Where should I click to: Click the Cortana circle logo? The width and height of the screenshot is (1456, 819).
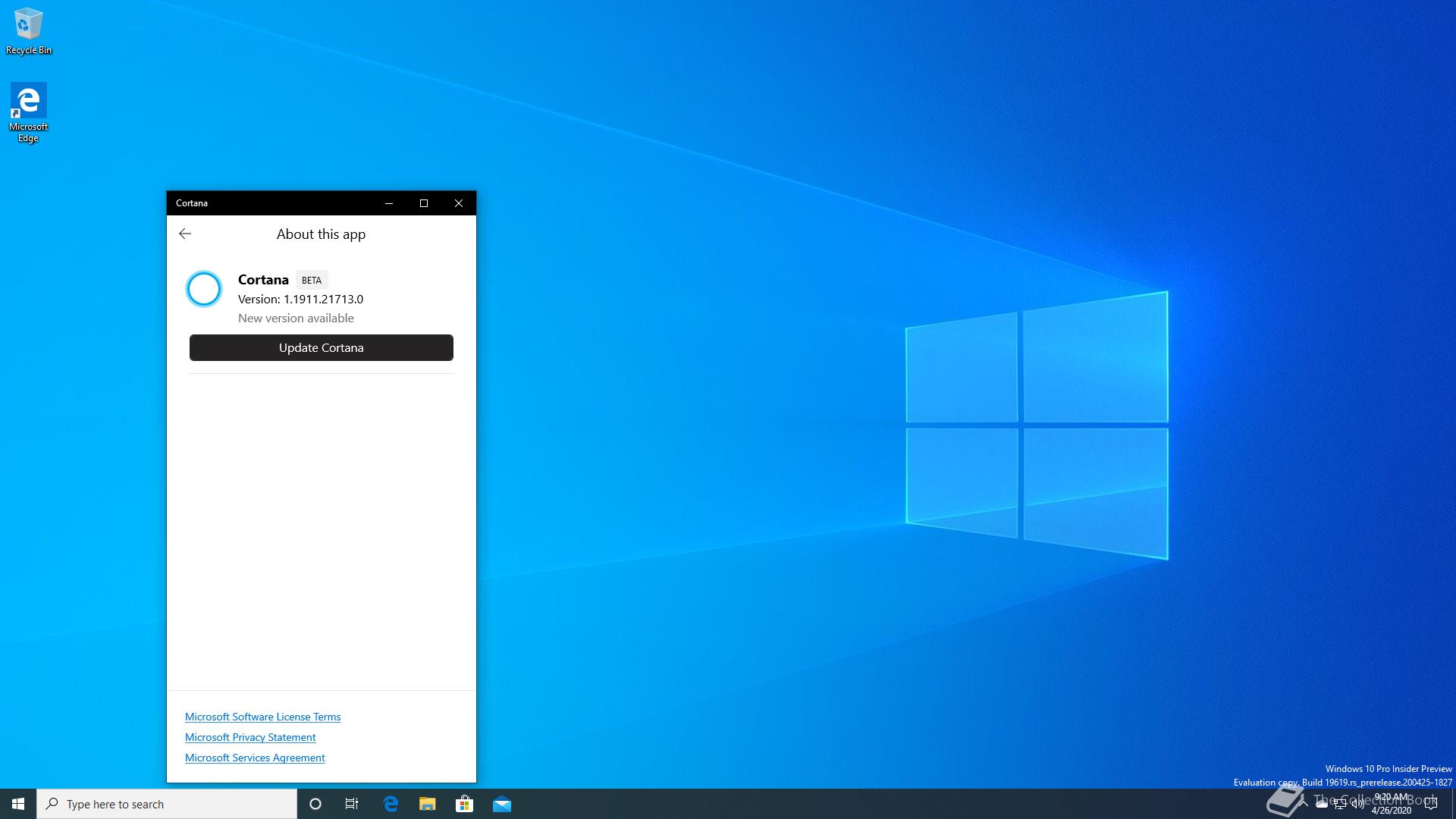tap(204, 289)
